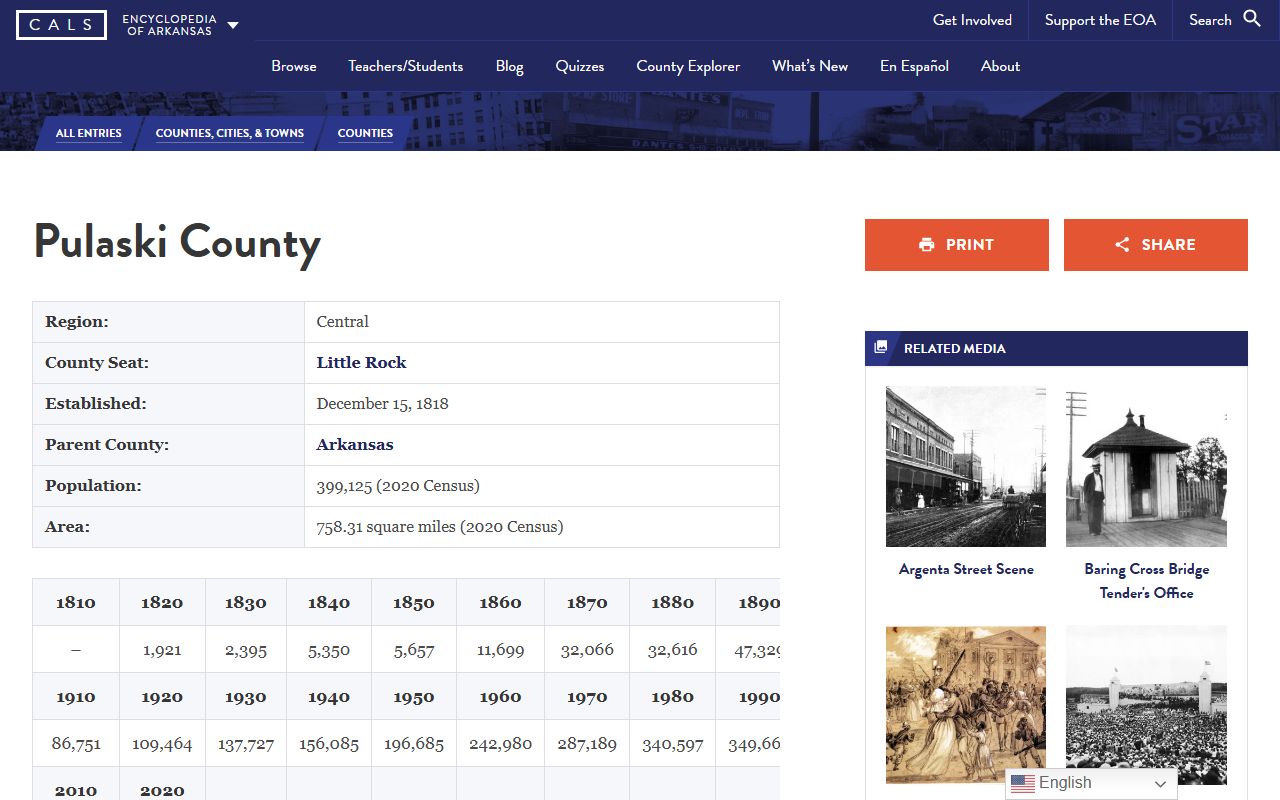Click the Print button
Screen dimensions: 1280x800
[957, 245]
